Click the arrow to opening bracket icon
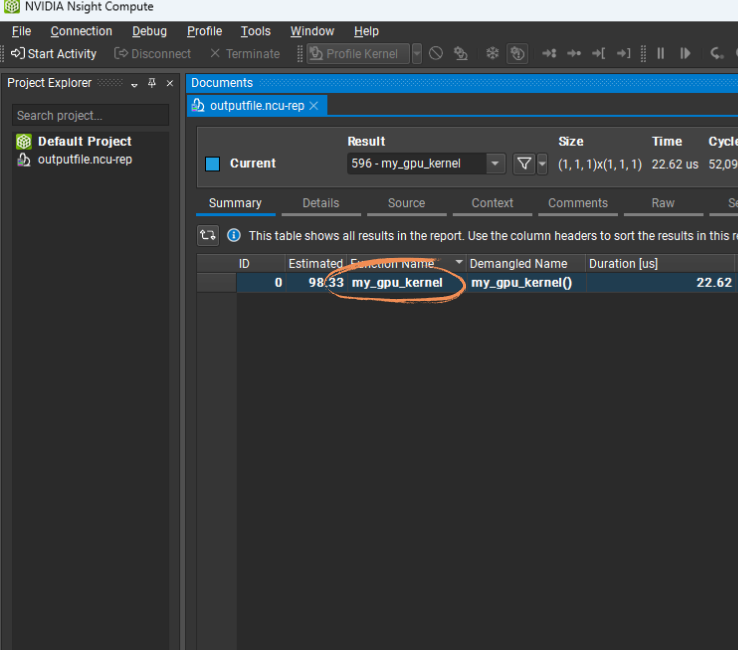The width and height of the screenshot is (738, 650). tap(598, 53)
